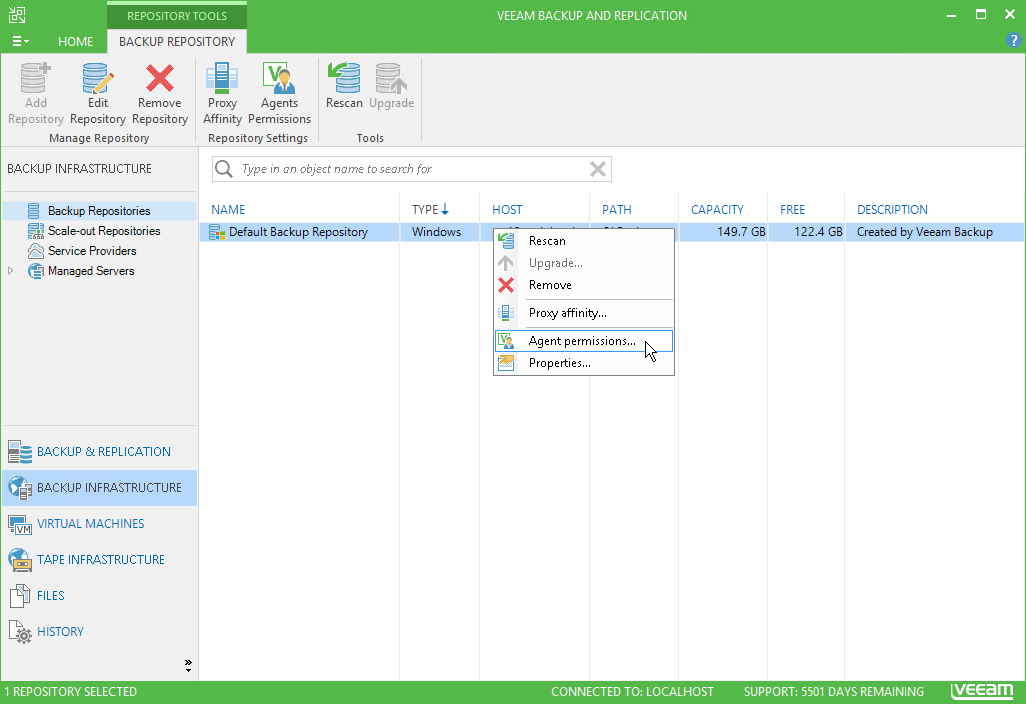Sort by the Type column header
Image resolution: width=1026 pixels, height=704 pixels.
click(x=430, y=209)
